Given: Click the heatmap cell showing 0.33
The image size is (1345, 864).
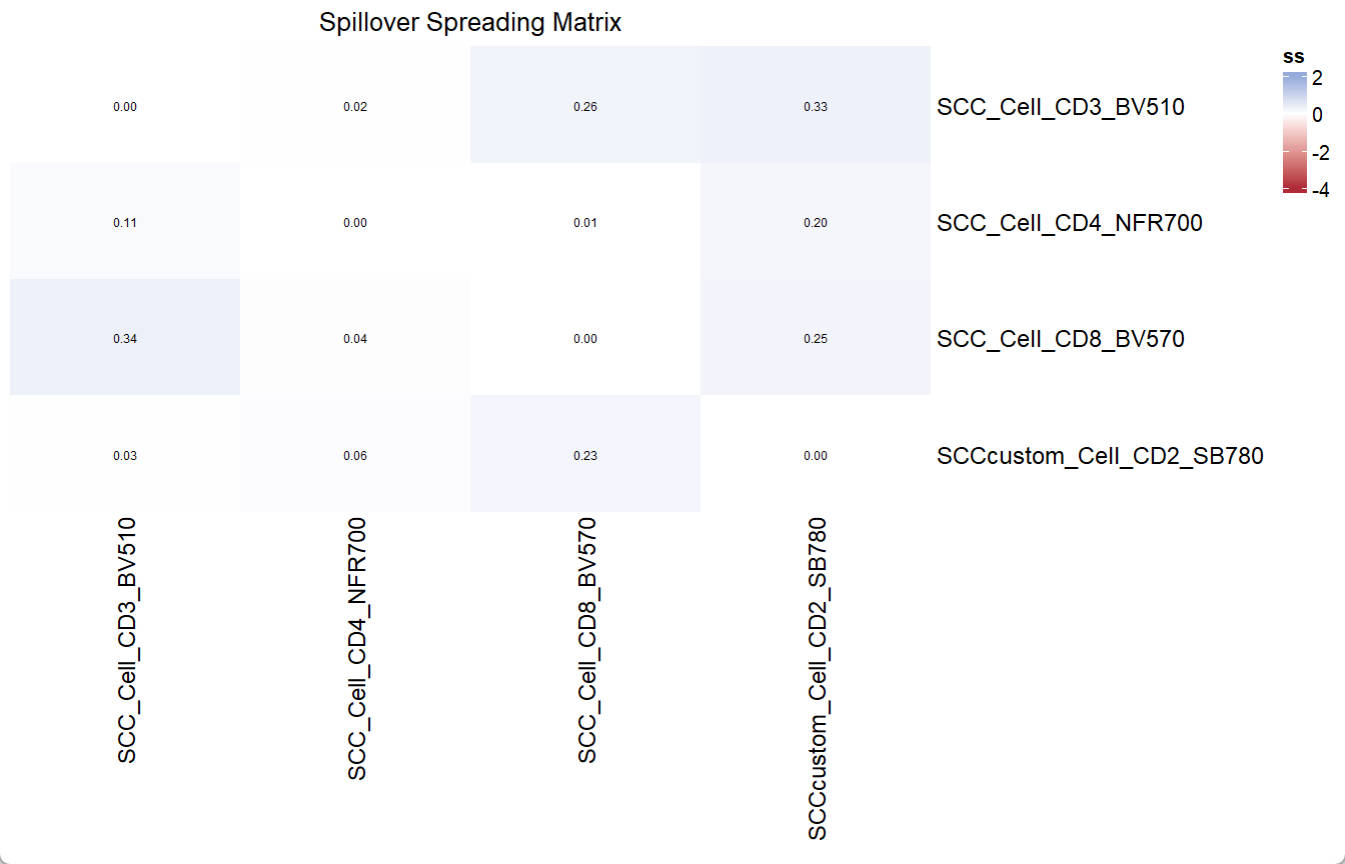Looking at the screenshot, I should pos(815,106).
